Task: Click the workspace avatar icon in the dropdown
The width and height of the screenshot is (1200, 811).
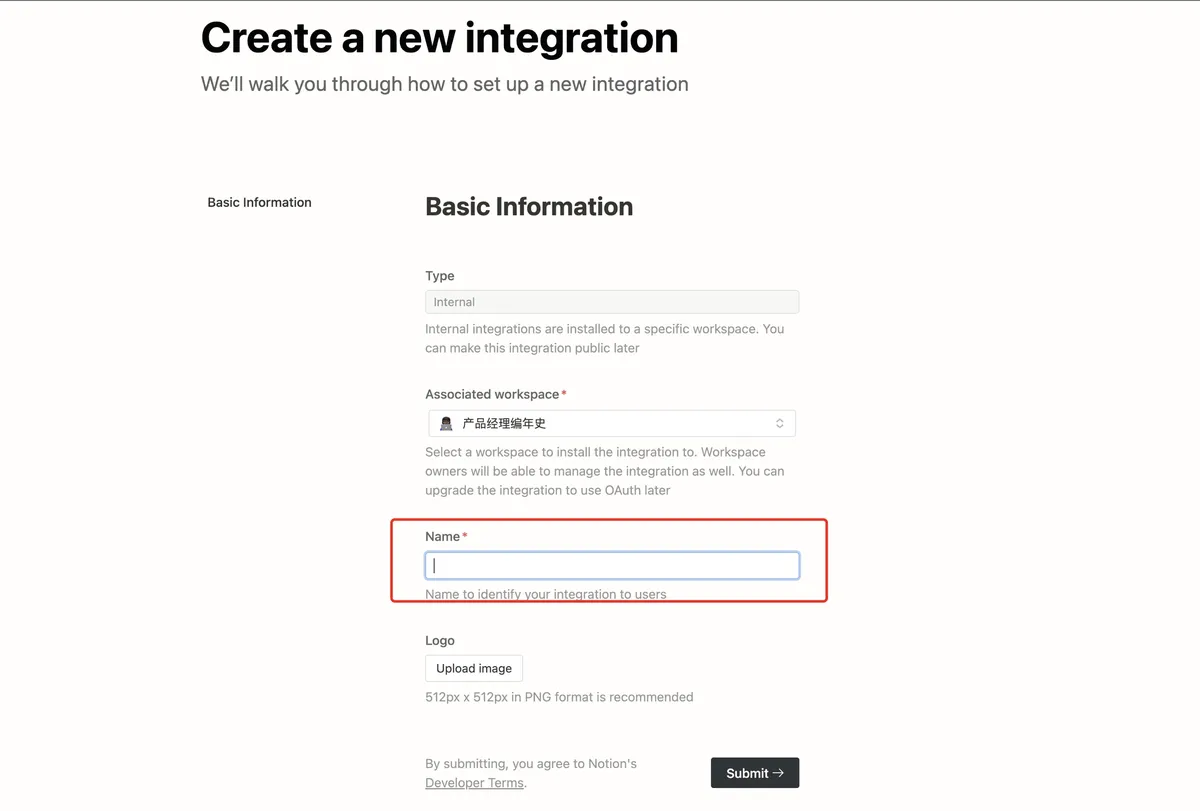Action: click(446, 424)
